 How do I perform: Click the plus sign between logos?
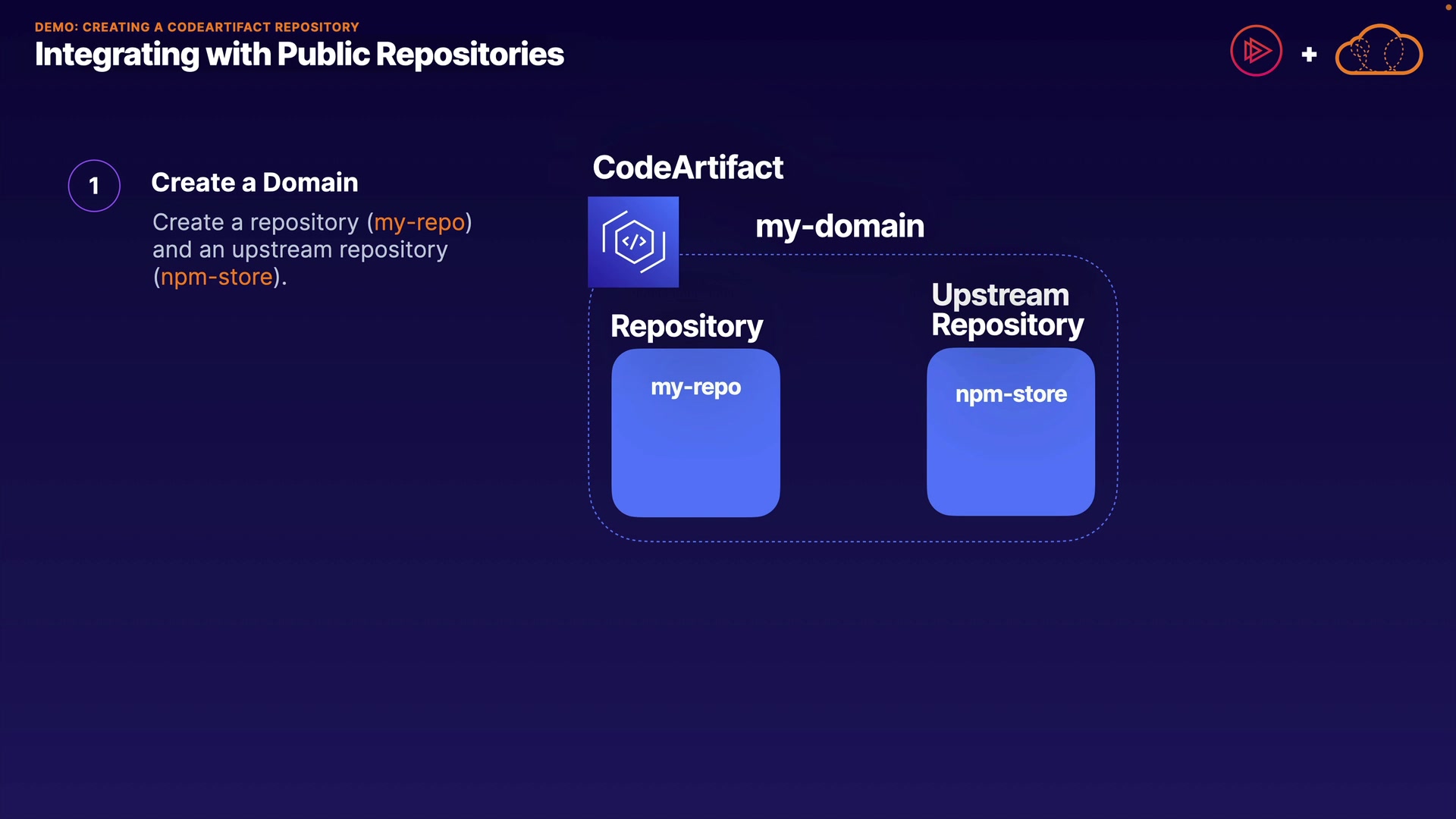tap(1309, 55)
